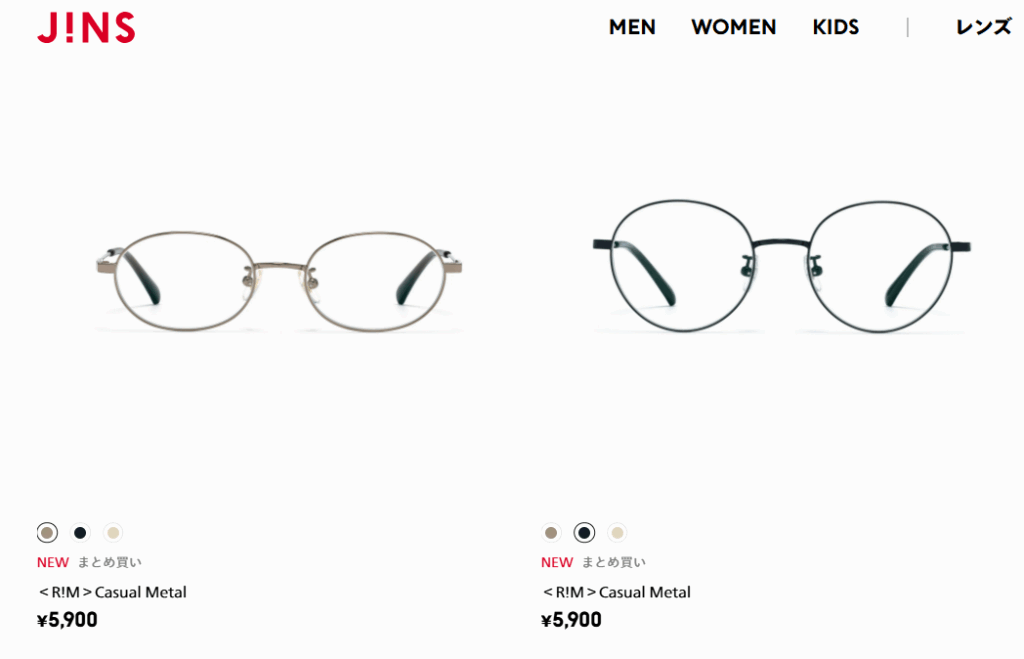Click the left product's NEW label
The height and width of the screenshot is (659, 1024).
tap(53, 562)
